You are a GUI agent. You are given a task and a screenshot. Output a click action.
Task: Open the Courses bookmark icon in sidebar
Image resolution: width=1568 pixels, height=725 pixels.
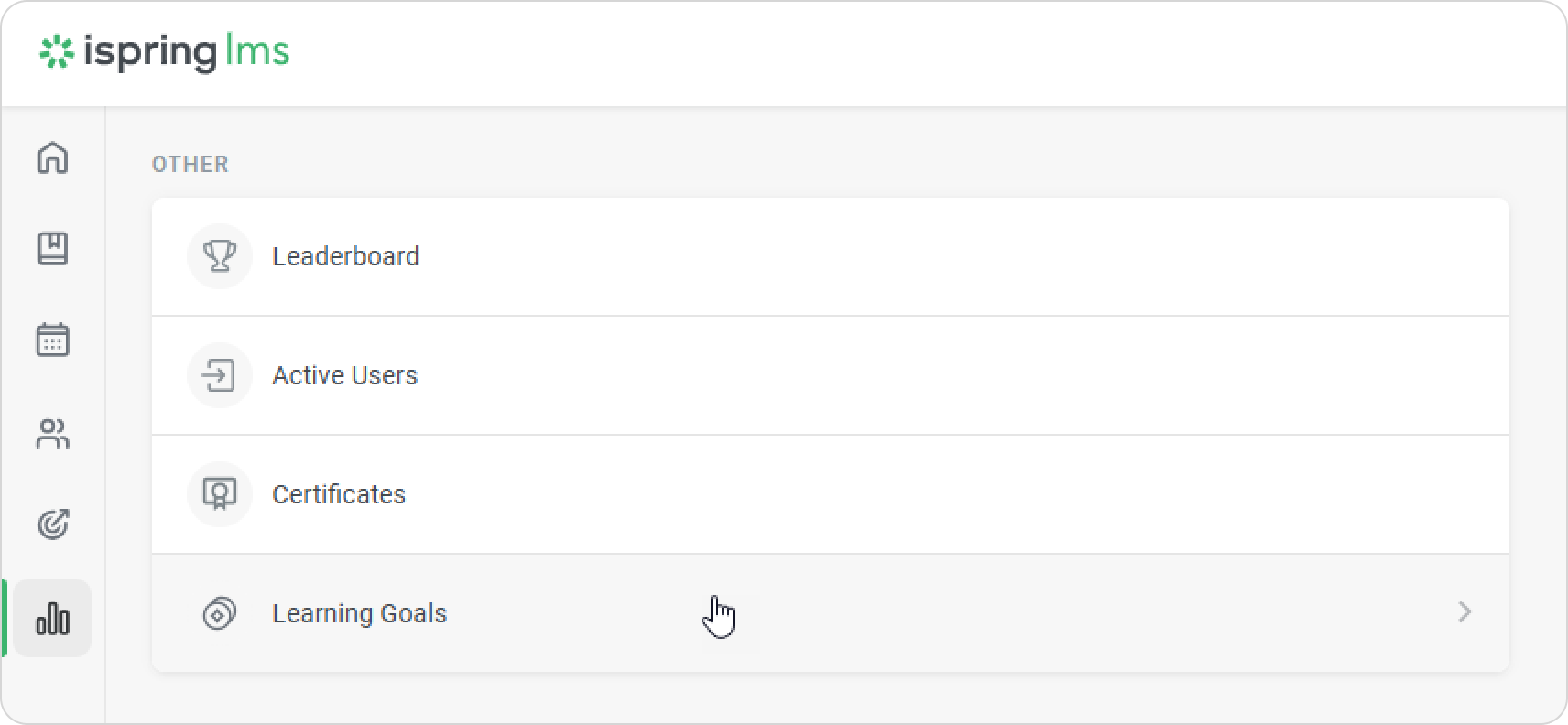52,249
